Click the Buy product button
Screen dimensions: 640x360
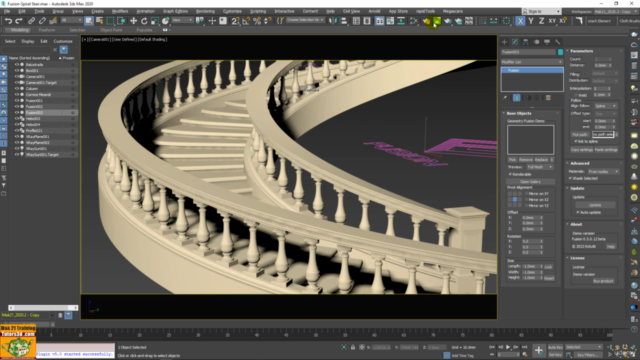pyautogui.click(x=603, y=281)
